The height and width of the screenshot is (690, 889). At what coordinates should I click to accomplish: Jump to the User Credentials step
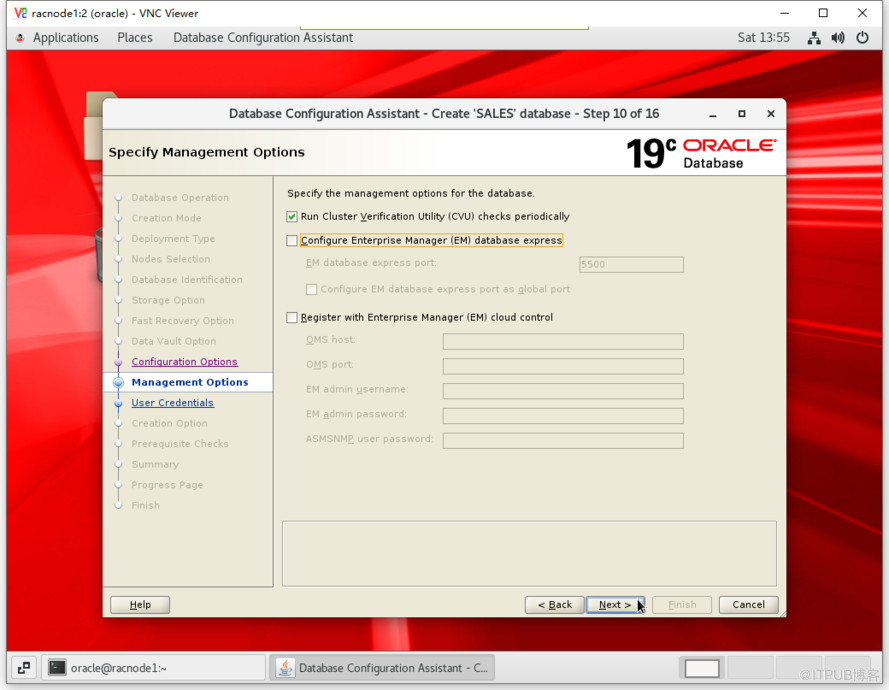coord(172,403)
